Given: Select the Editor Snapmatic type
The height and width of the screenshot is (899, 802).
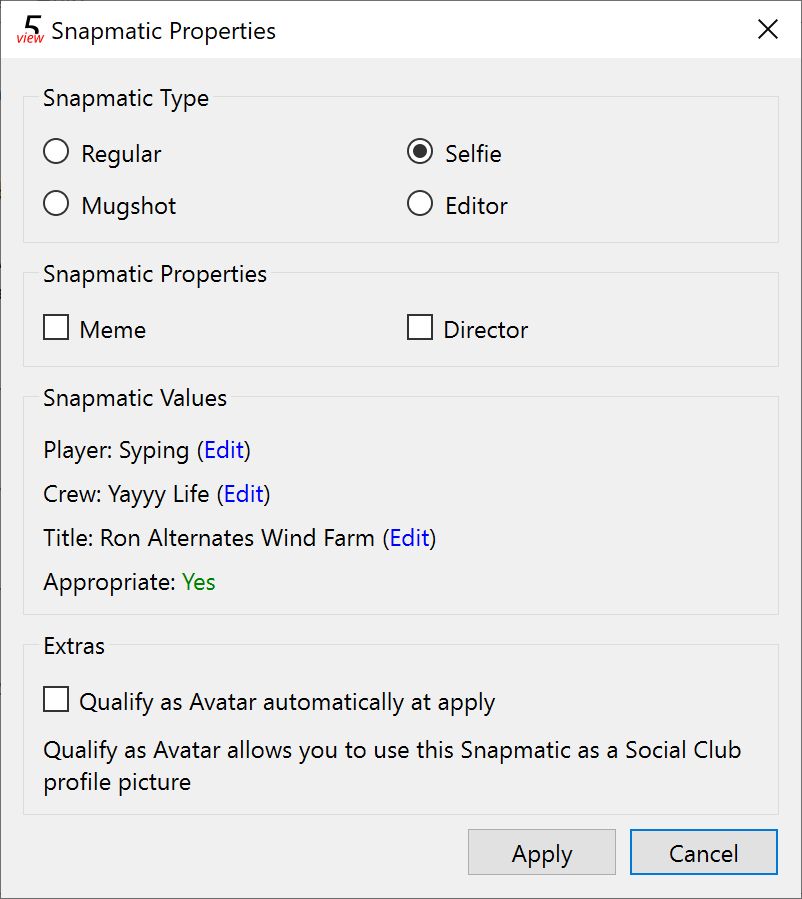Looking at the screenshot, I should click(420, 204).
